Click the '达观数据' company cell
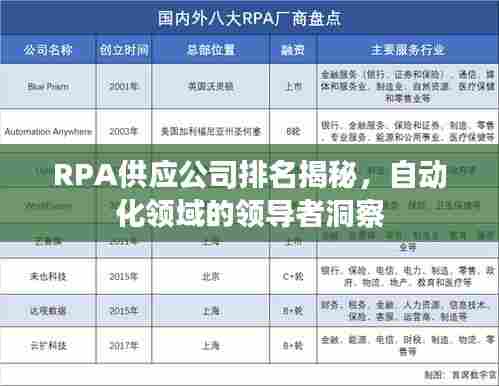This screenshot has height=386, width=499. point(48,311)
